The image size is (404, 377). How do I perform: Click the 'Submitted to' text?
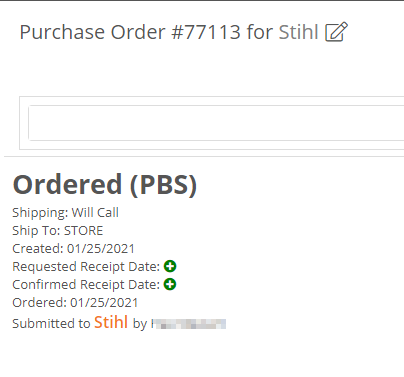click(x=51, y=323)
